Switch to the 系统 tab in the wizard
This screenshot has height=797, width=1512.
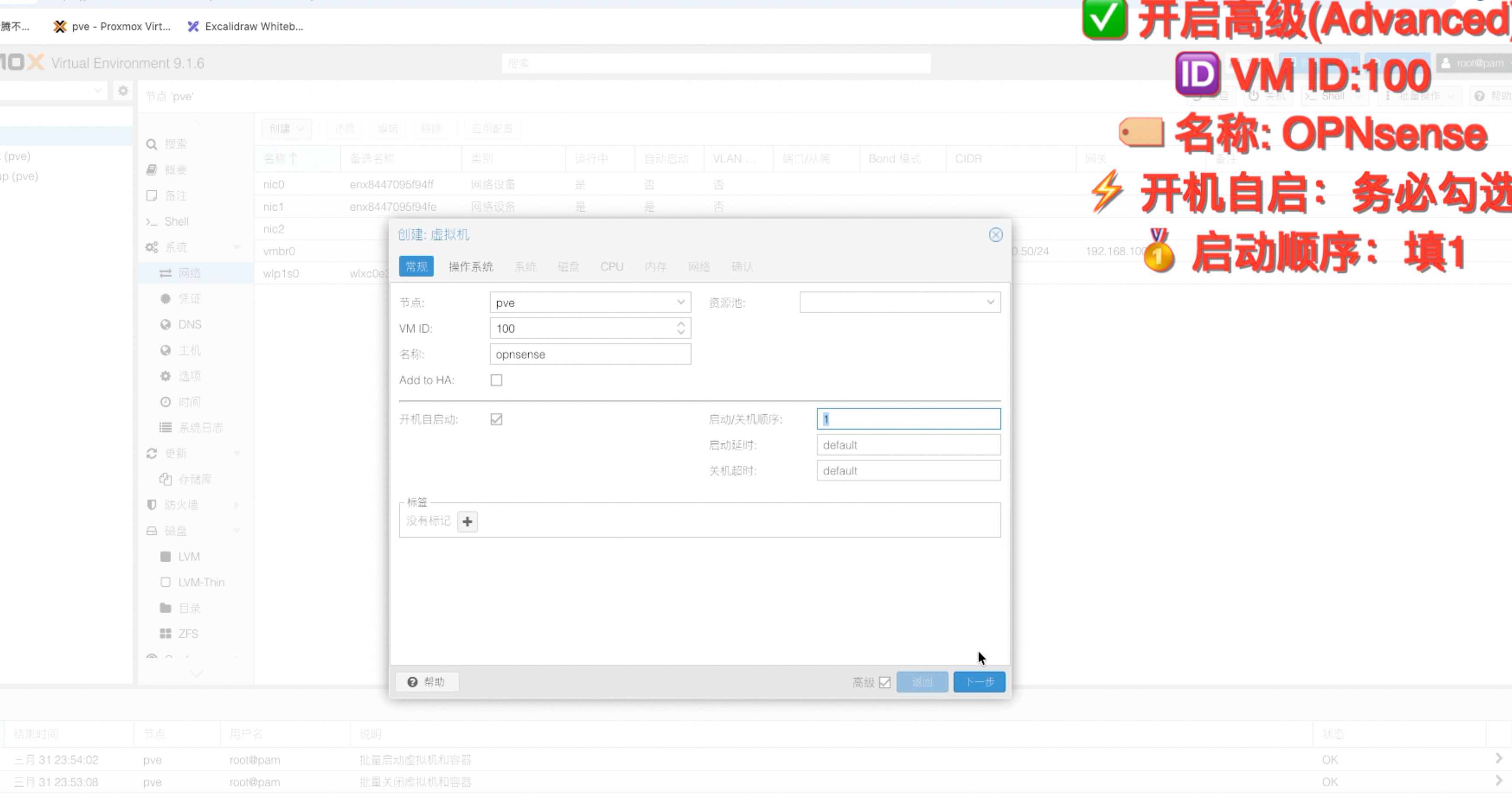(x=525, y=267)
